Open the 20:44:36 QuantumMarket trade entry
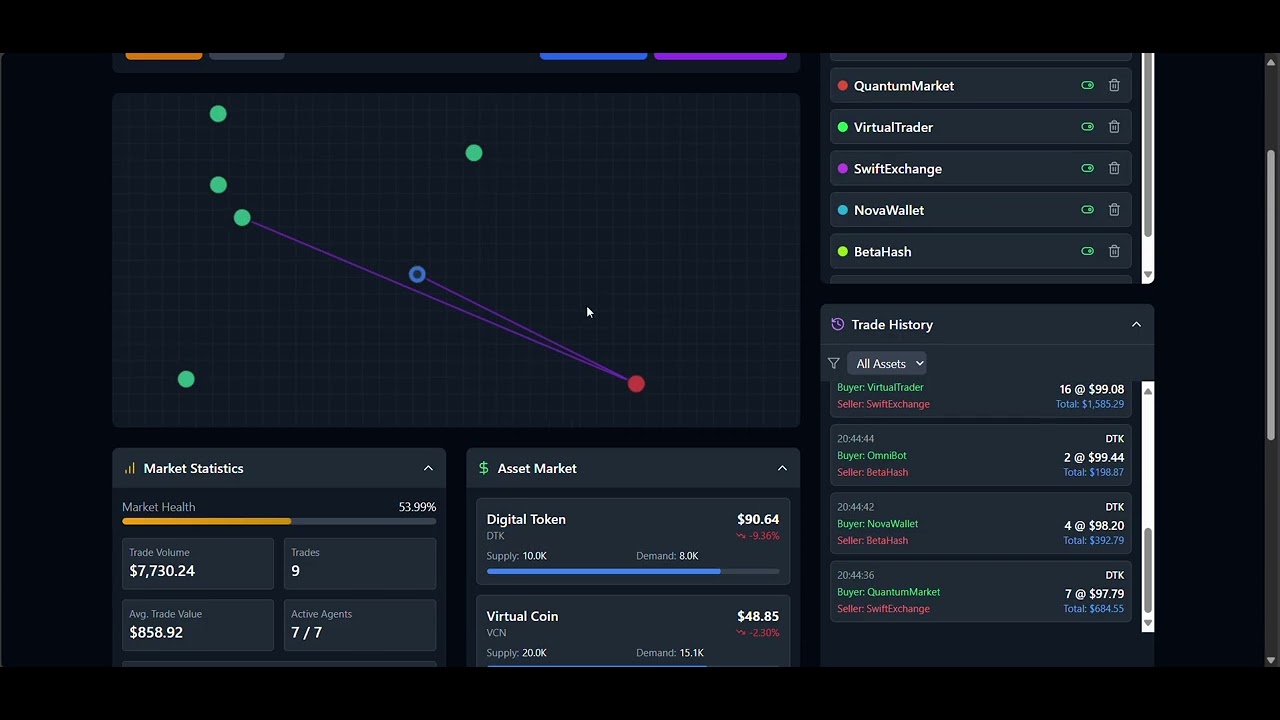Image resolution: width=1280 pixels, height=720 pixels. click(981, 591)
